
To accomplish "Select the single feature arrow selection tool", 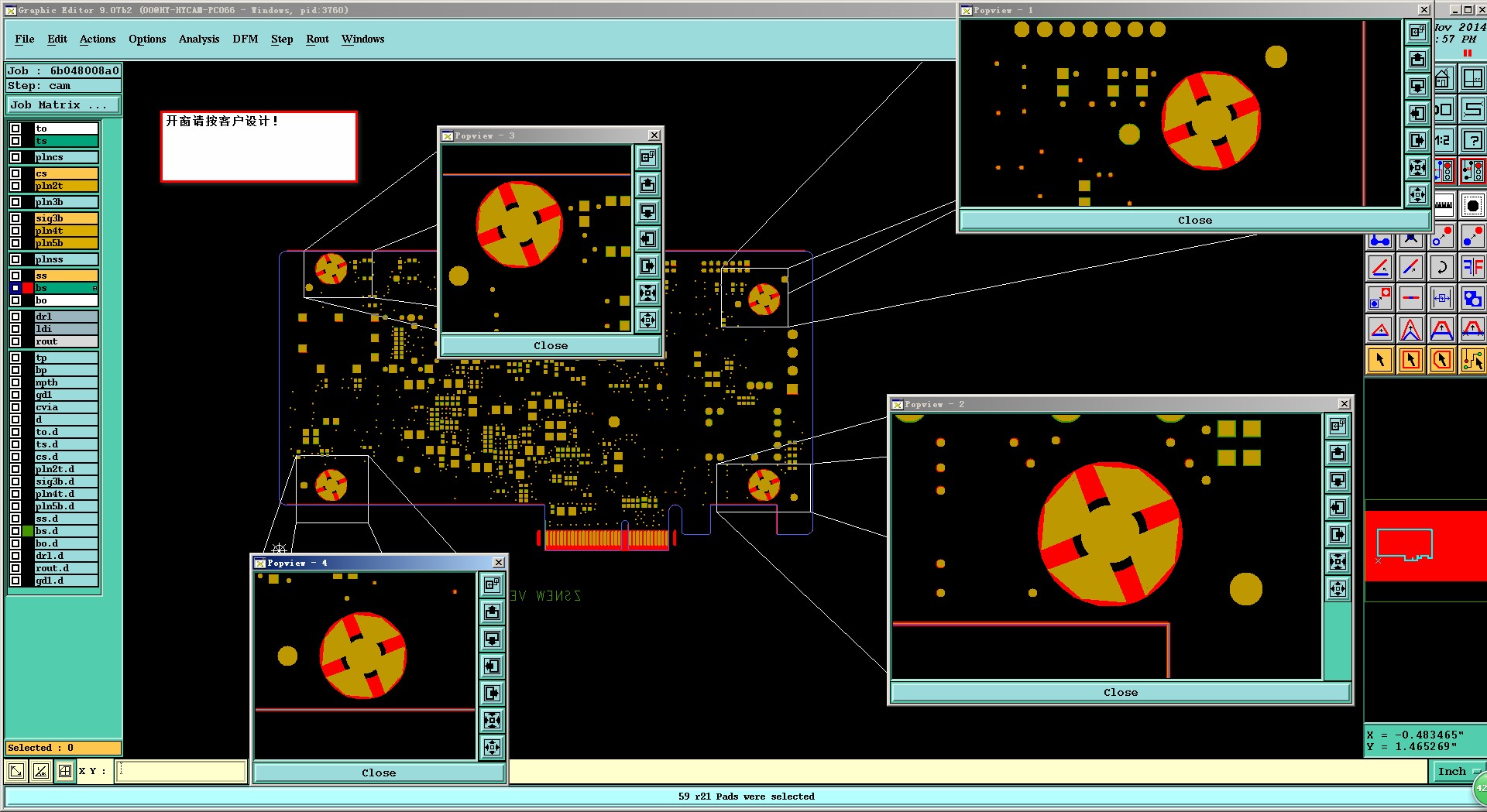I will pyautogui.click(x=1380, y=360).
